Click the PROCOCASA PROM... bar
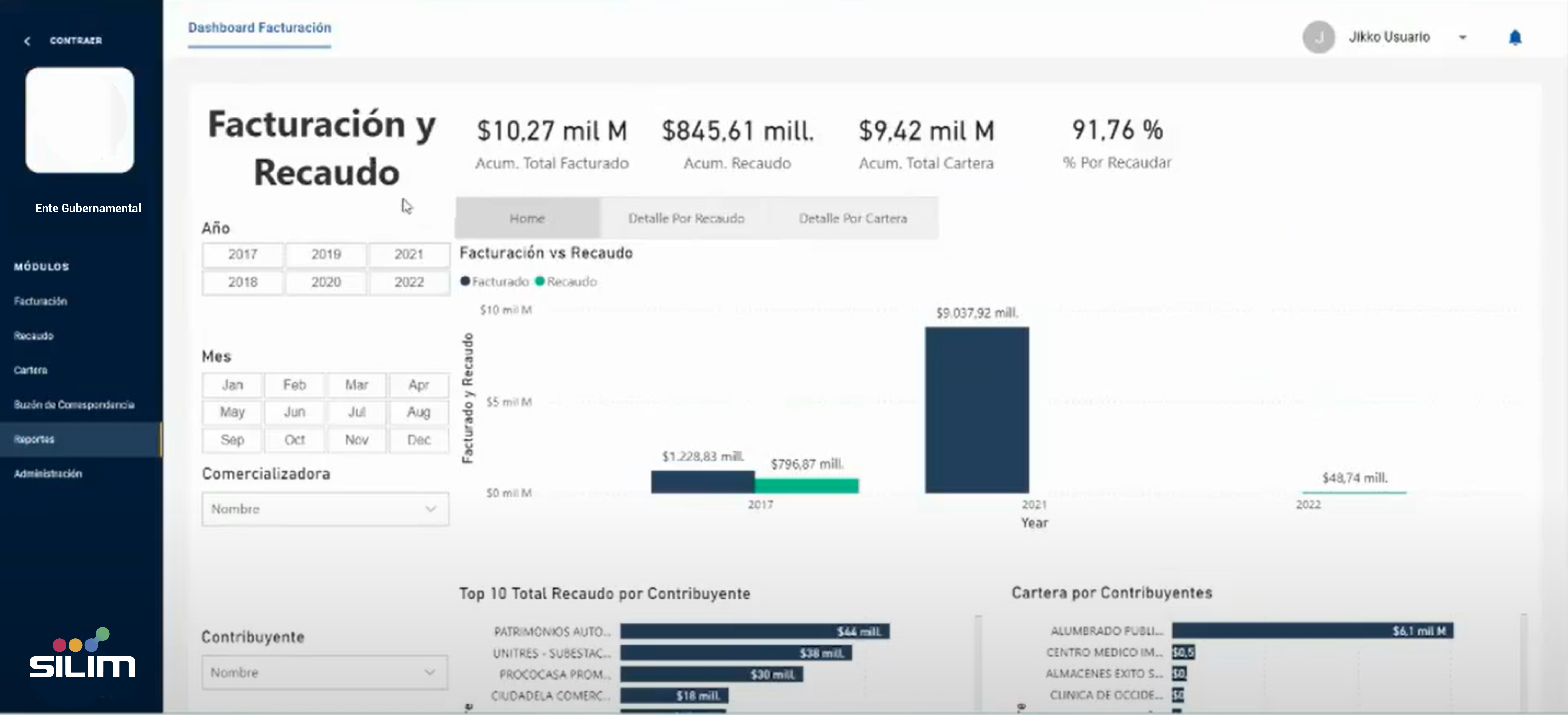The image size is (1568, 715). (x=712, y=674)
